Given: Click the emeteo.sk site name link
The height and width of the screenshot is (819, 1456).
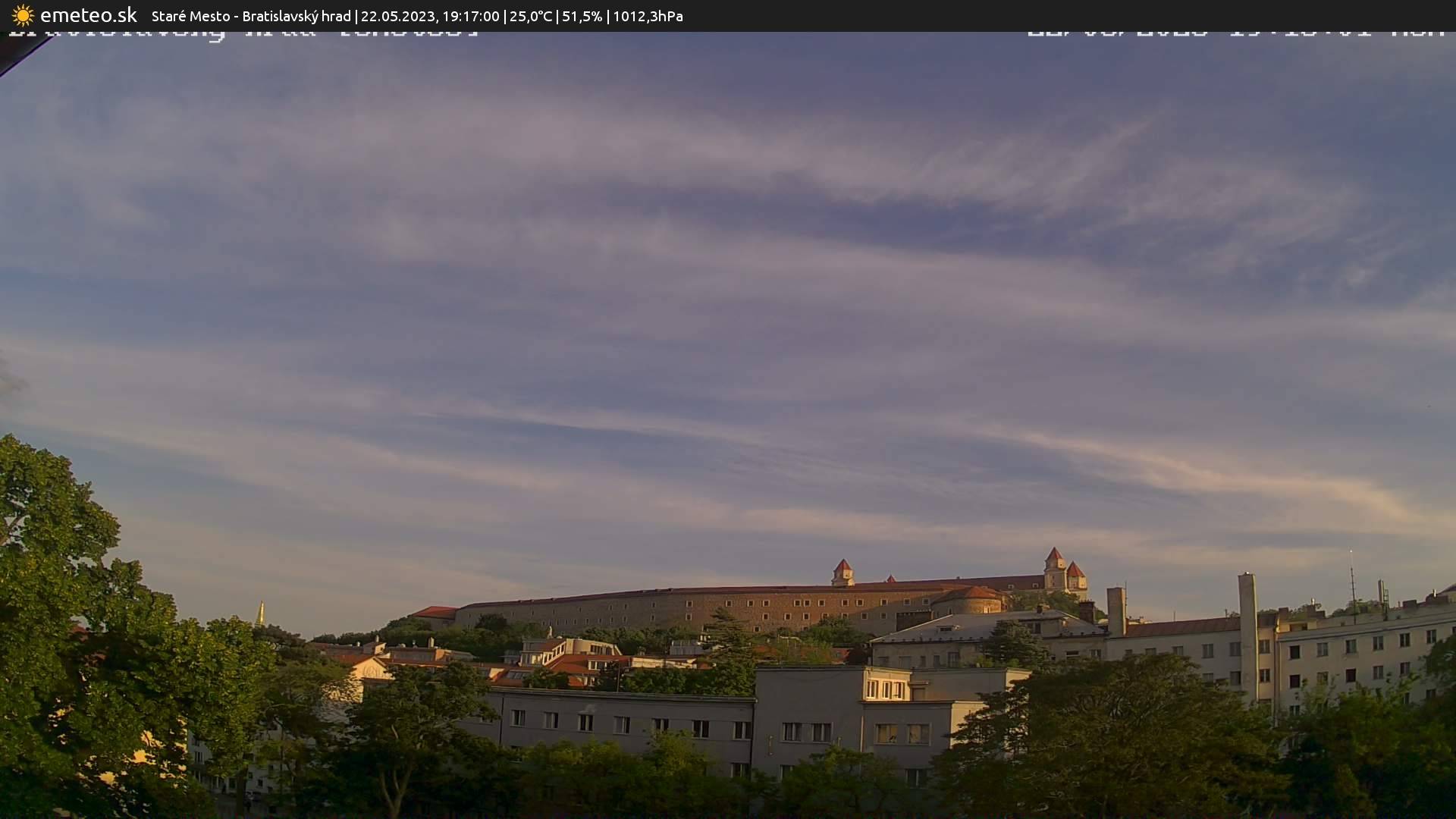Looking at the screenshot, I should coord(89,15).
